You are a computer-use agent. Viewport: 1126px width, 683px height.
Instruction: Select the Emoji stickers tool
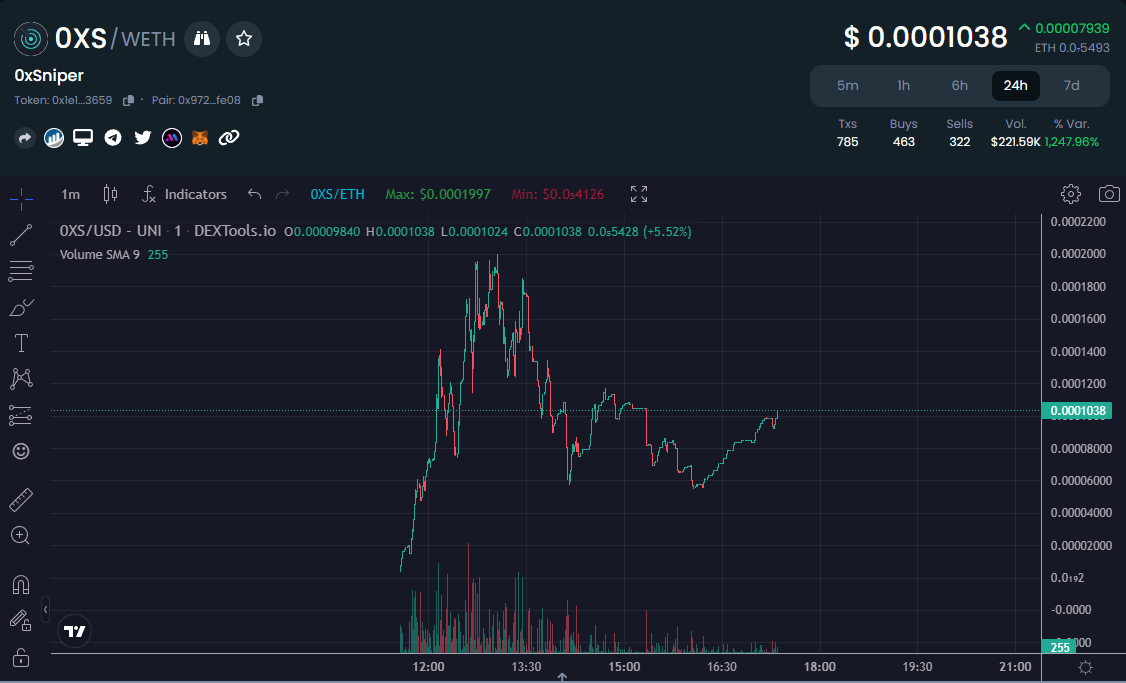(x=20, y=451)
